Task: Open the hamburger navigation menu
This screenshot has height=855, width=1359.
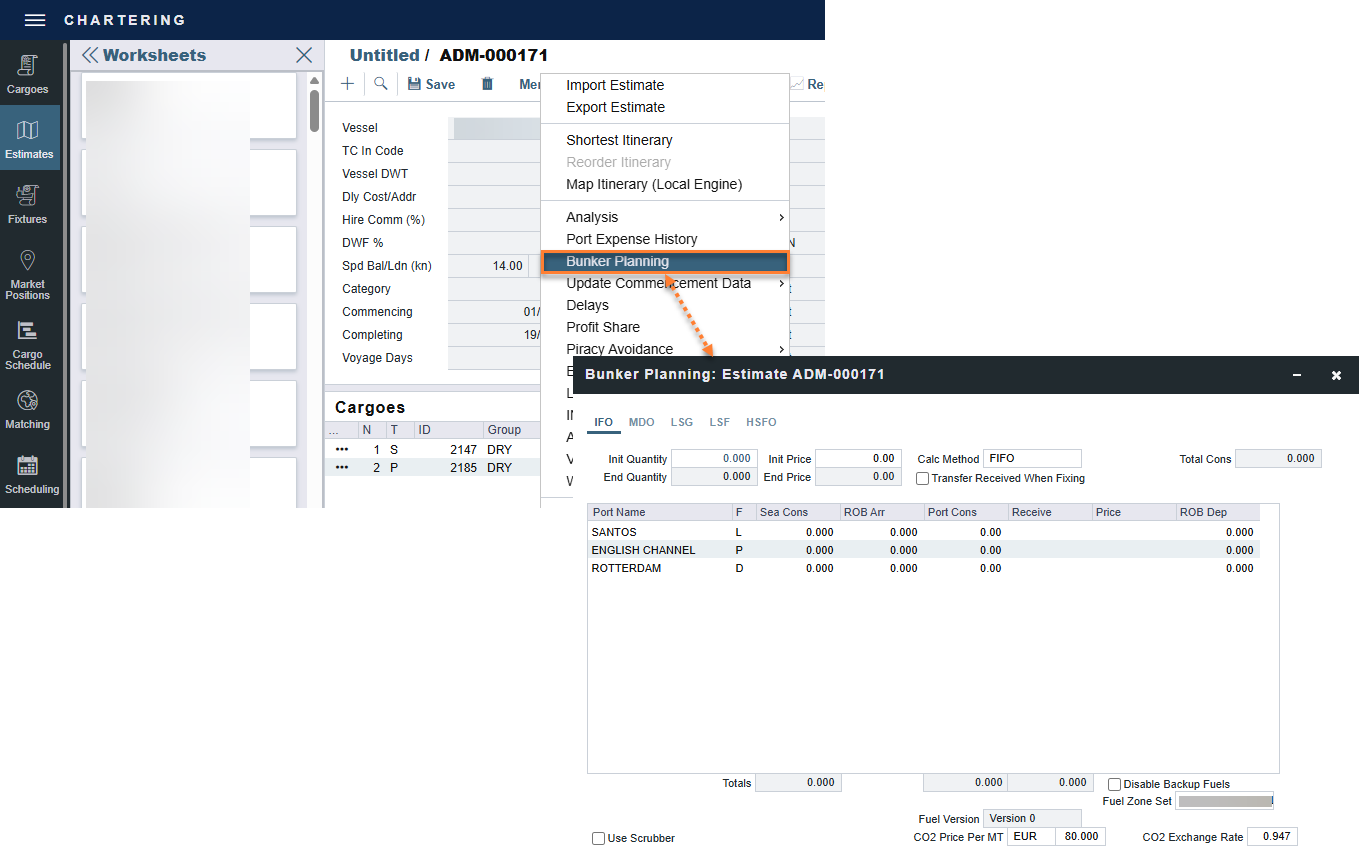Action: [35, 20]
